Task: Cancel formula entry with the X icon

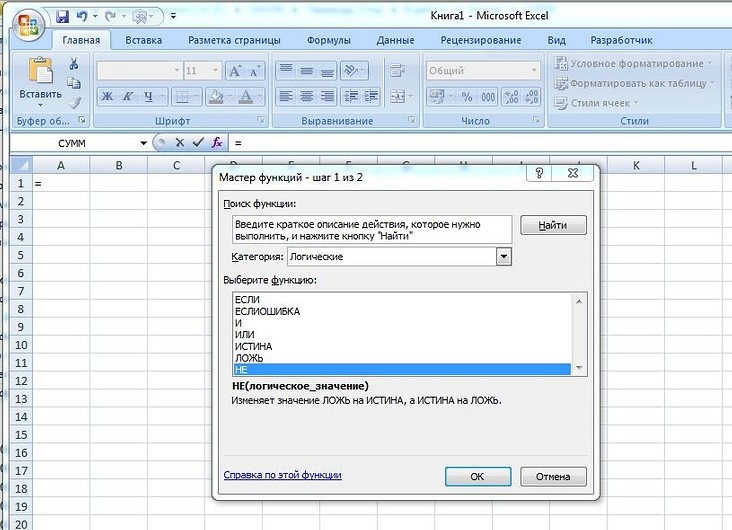Action: (x=180, y=143)
